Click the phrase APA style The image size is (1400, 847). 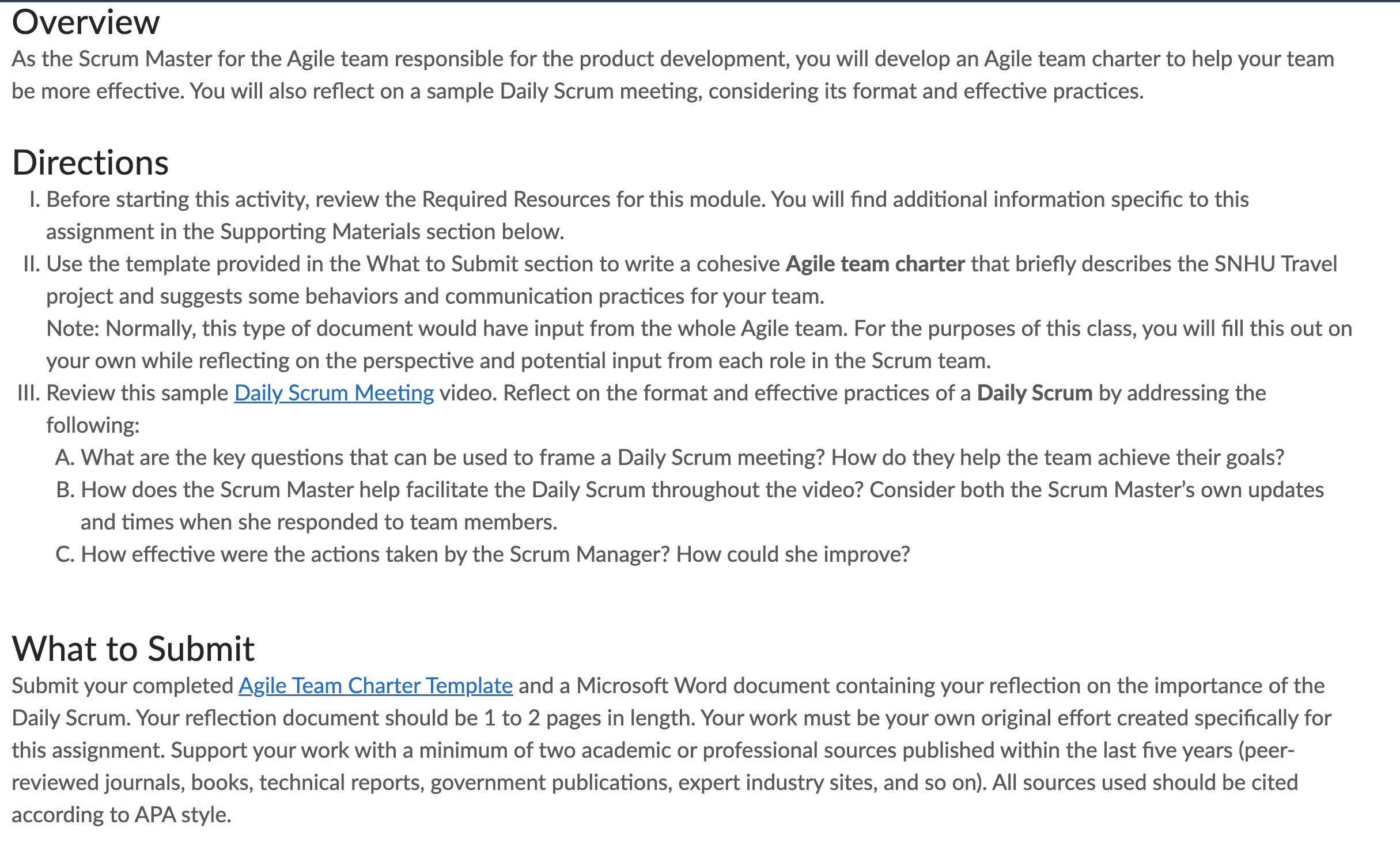coord(182,815)
